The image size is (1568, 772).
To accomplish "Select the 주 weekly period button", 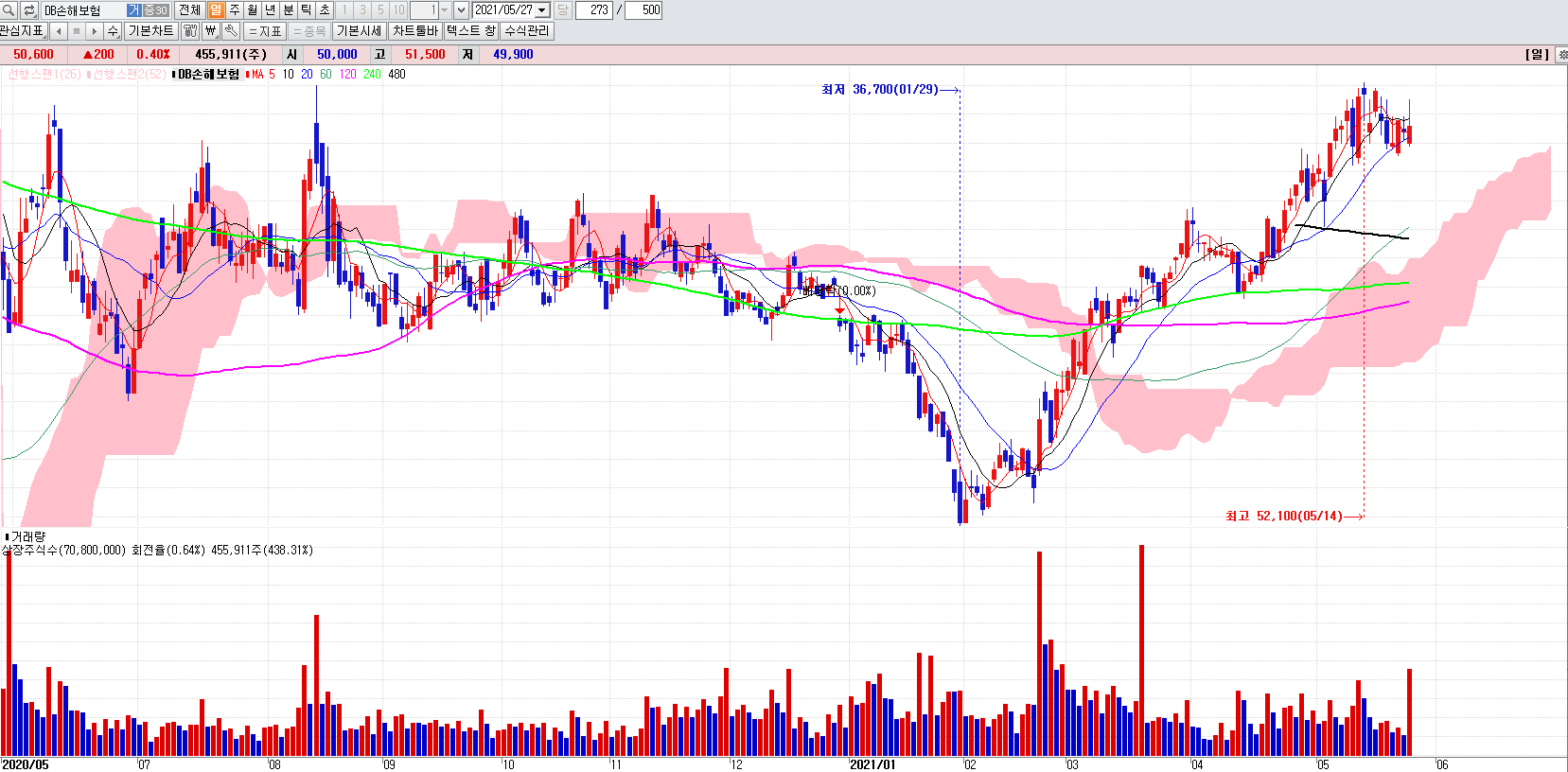I will point(234,10).
